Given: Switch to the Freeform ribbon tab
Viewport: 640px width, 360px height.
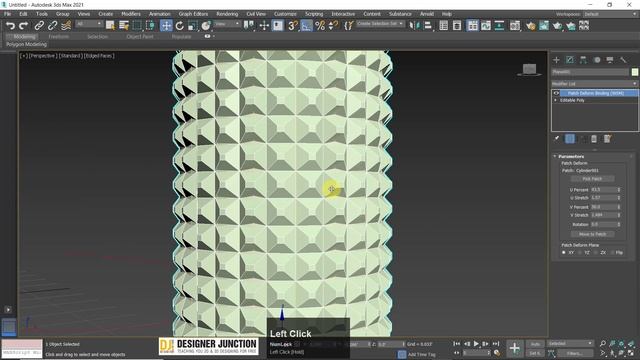Looking at the screenshot, I should 58,36.
